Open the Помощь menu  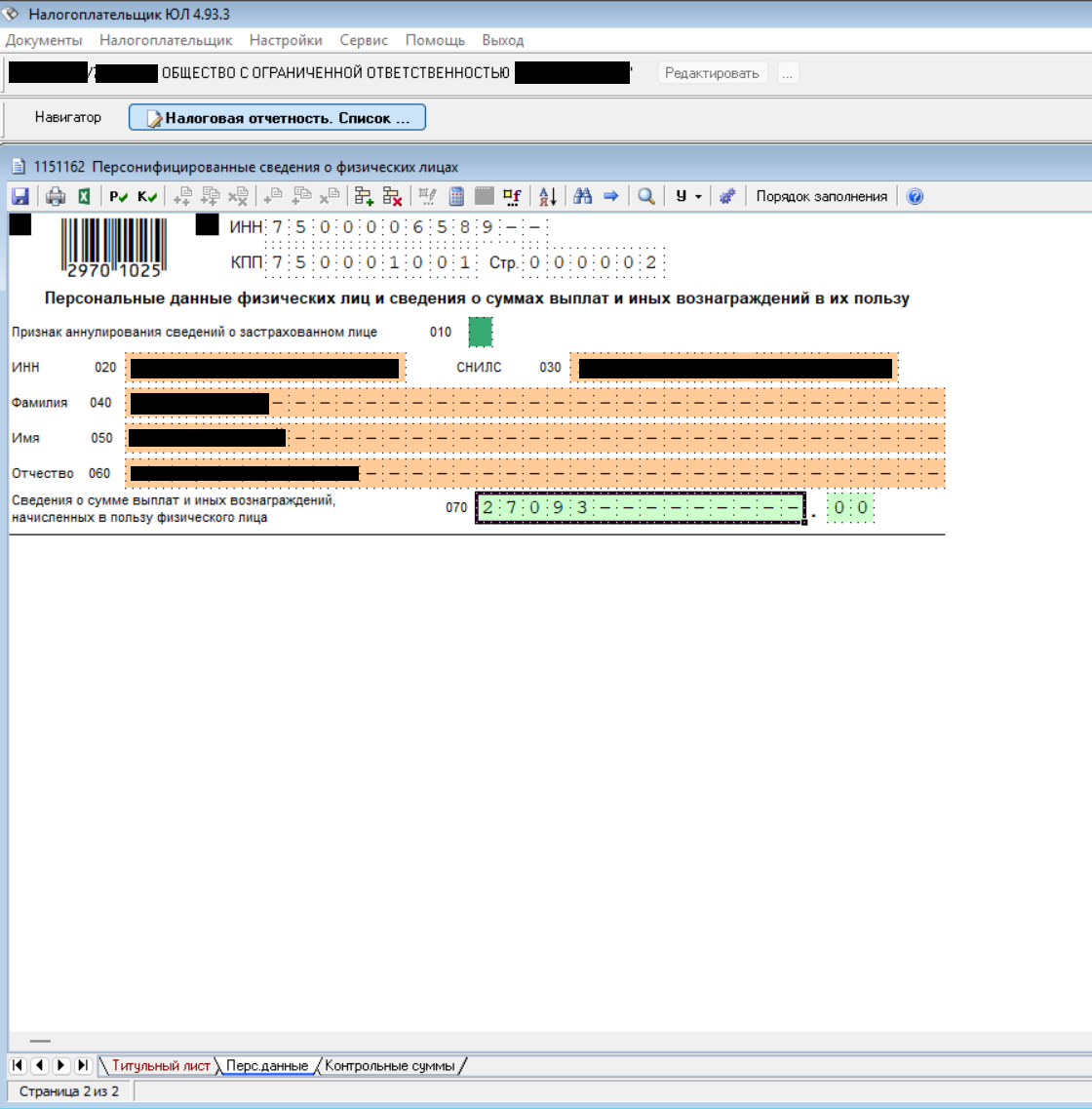pos(435,40)
